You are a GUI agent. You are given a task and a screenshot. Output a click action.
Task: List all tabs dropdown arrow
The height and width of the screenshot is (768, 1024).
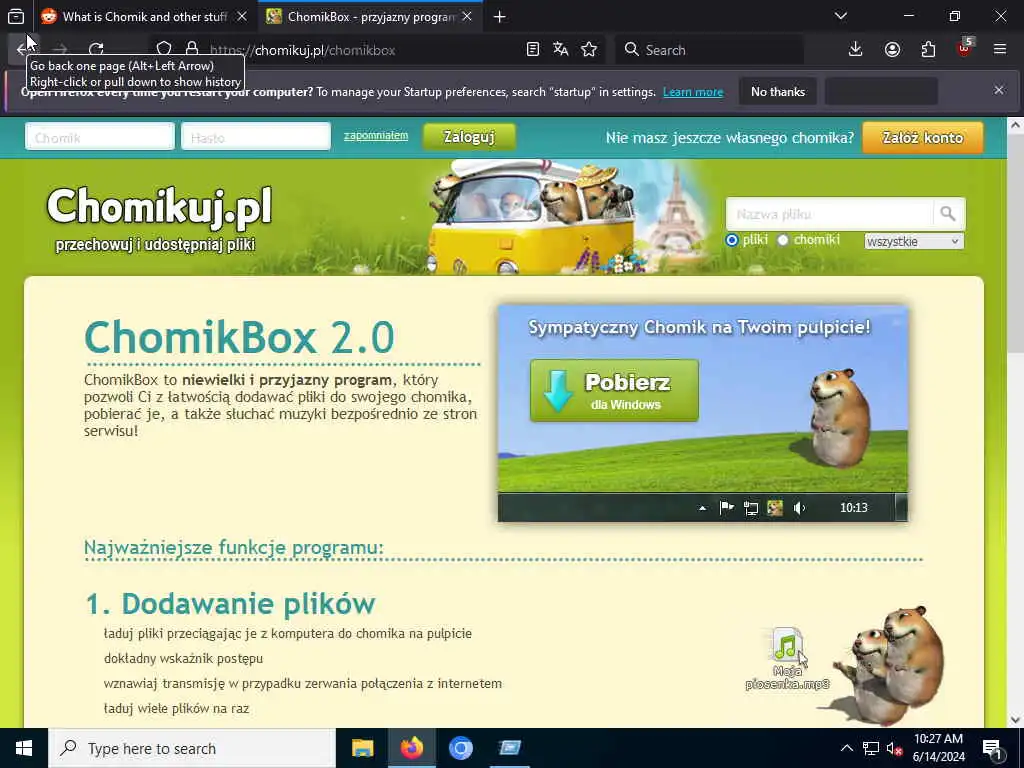841,16
